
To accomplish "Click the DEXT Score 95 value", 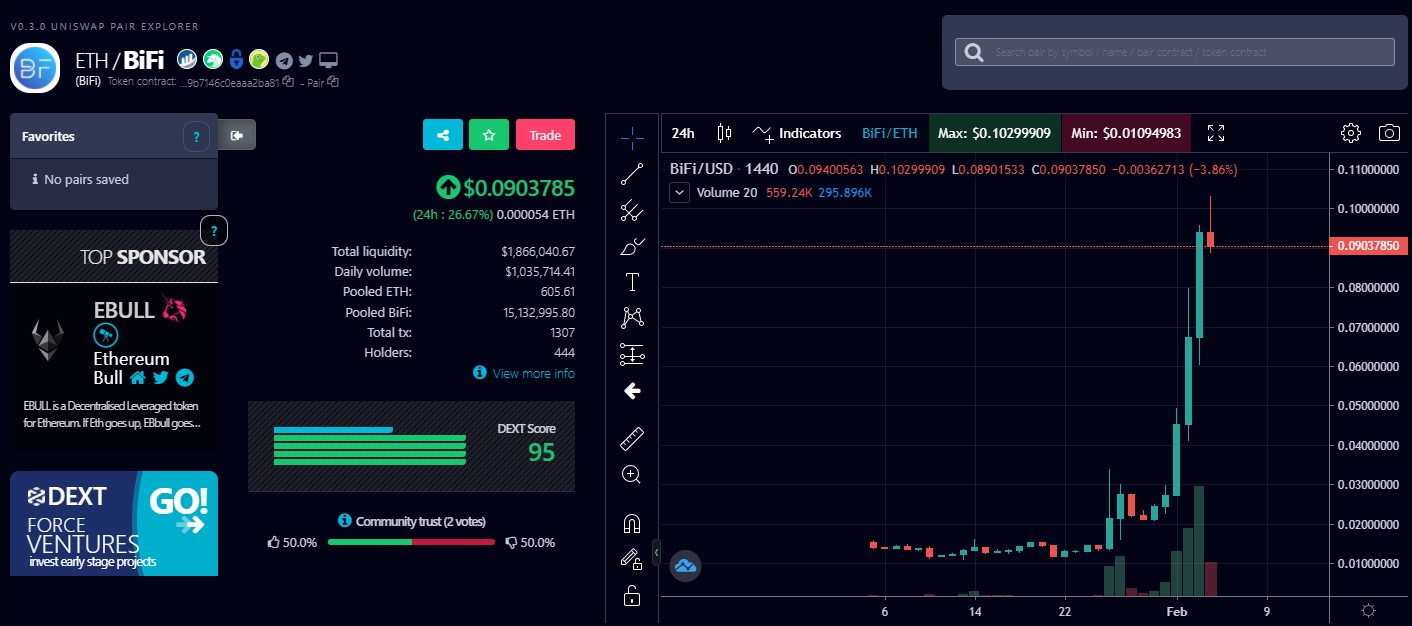I will [x=541, y=452].
